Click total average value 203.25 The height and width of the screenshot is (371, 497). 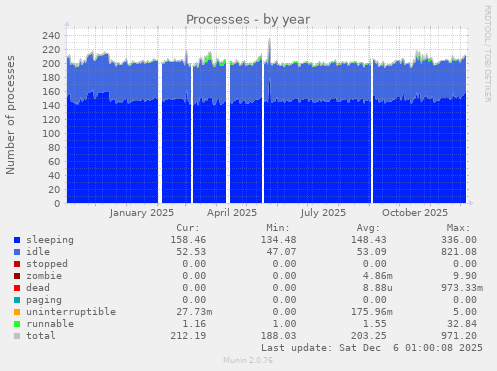(369, 336)
